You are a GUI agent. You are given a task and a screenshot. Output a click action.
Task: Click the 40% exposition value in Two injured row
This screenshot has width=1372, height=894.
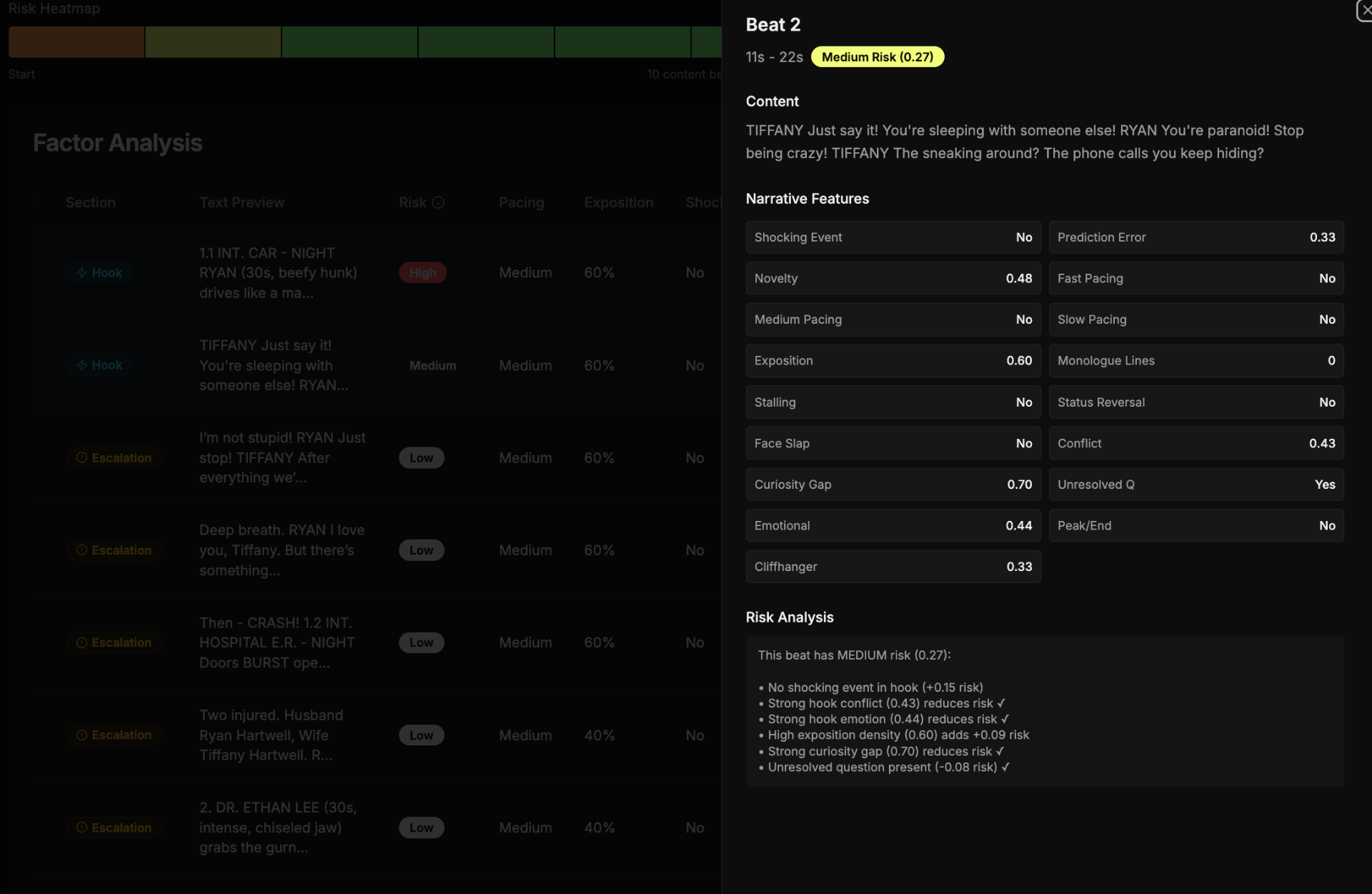pyautogui.click(x=599, y=735)
